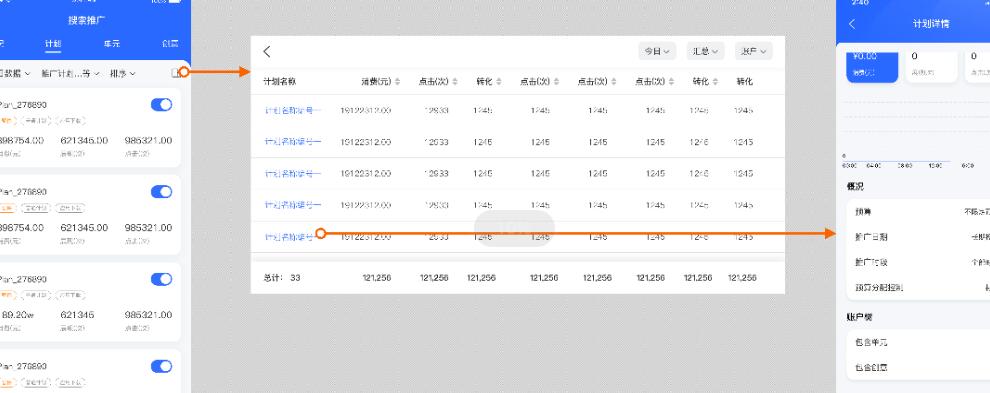Open the 今日 date dropdown
This screenshot has height=393, width=990.
[x=657, y=51]
